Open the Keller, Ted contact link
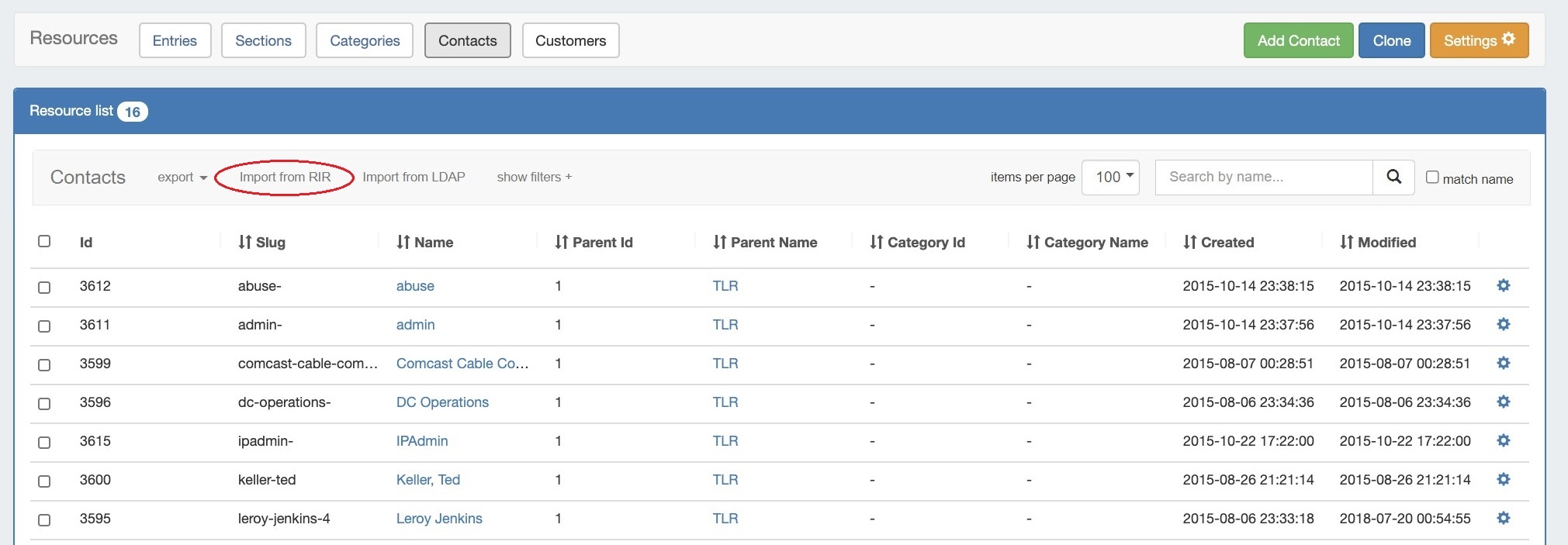Screen dimensions: 1568x545 (x=427, y=480)
